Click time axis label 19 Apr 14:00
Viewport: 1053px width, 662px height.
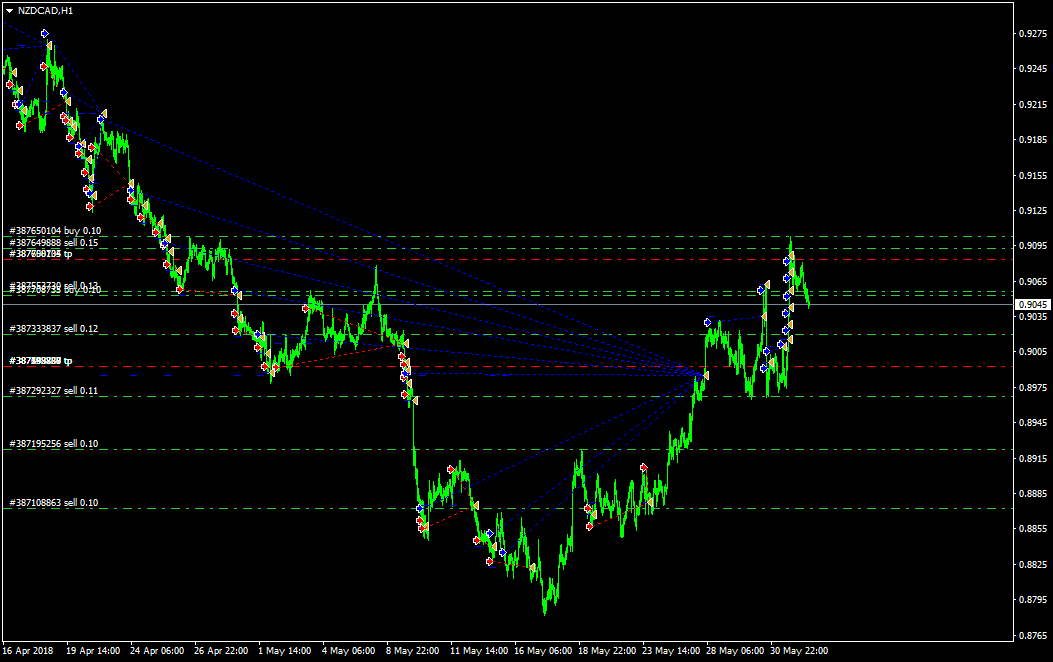click(93, 651)
